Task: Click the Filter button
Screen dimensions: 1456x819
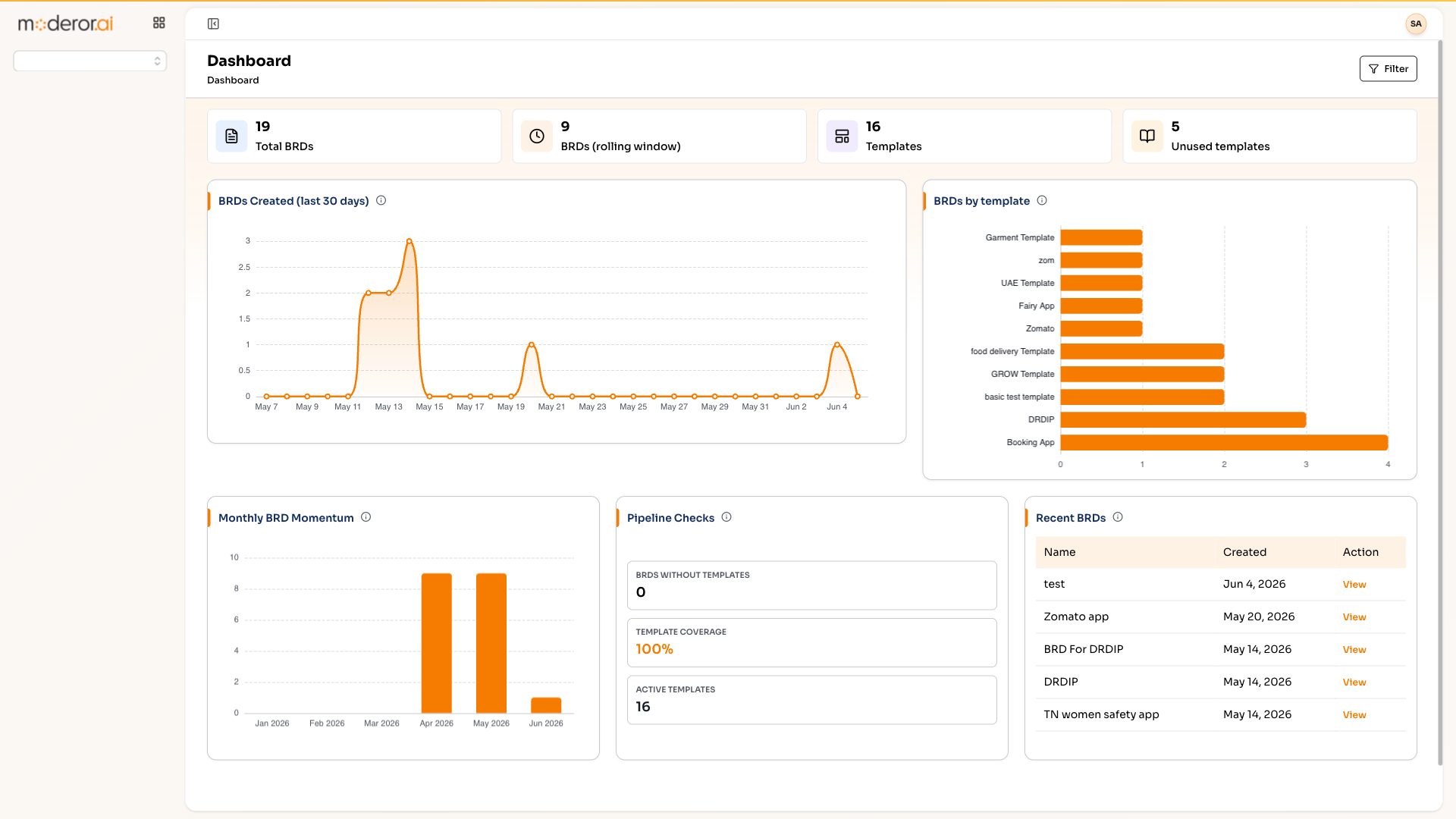Action: click(1388, 68)
